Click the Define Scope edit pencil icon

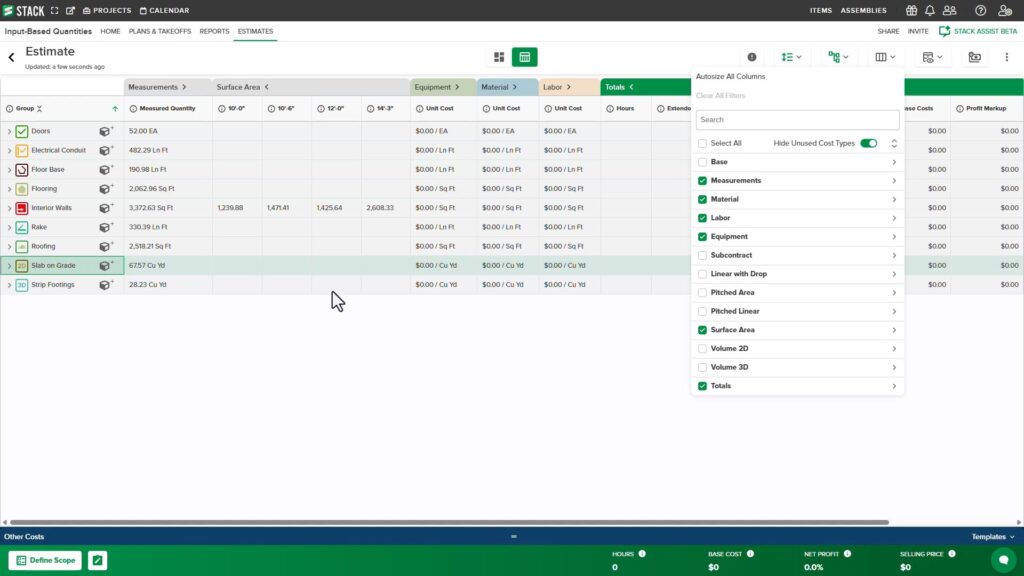[97, 560]
